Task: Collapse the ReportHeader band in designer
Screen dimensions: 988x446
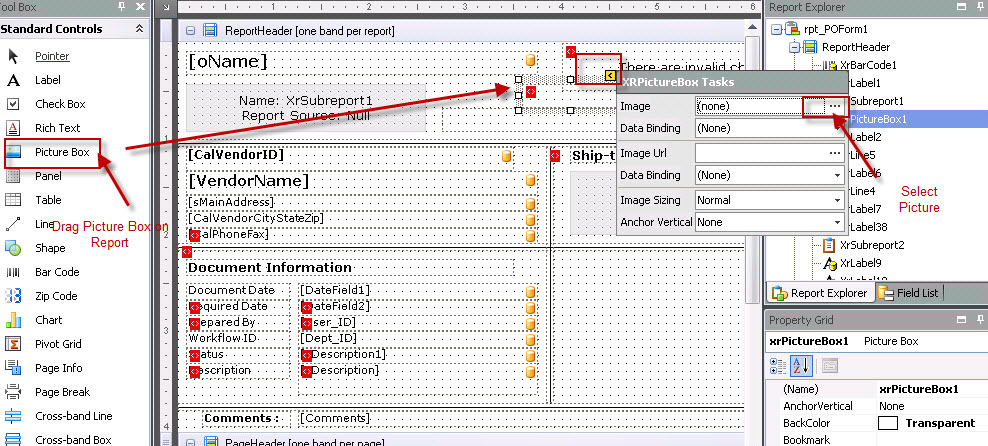Action: [190, 31]
